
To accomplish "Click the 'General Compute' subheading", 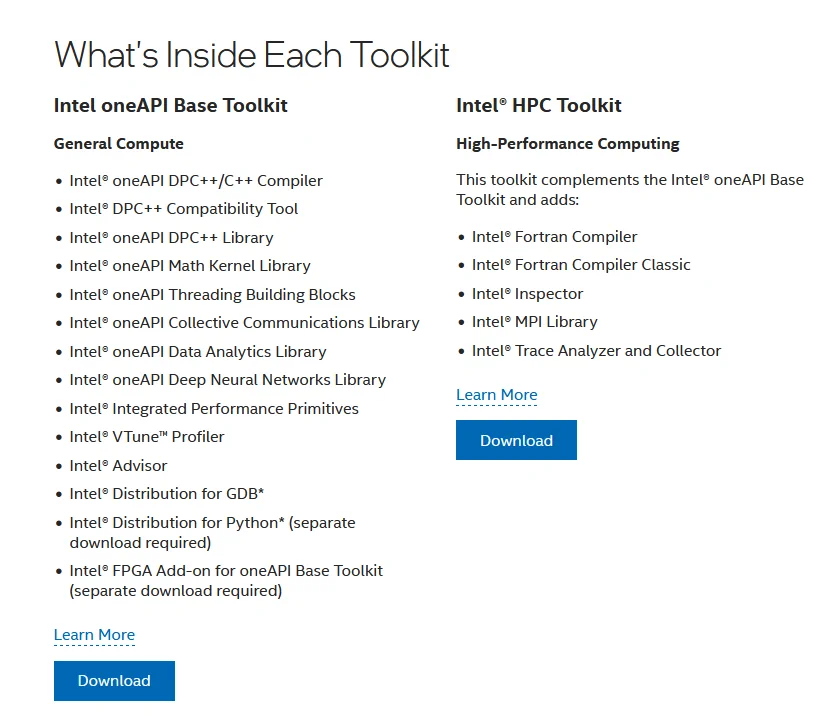I will pos(119,143).
